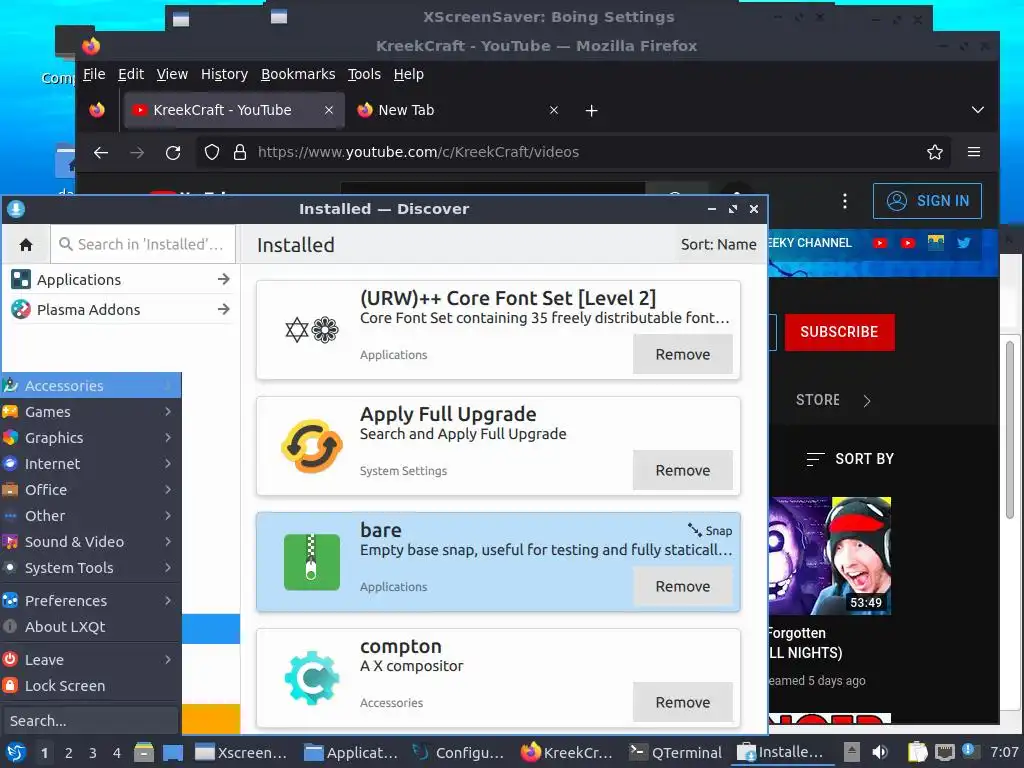This screenshot has height=768, width=1024.
Task: Open the System Tools submenu
Action: point(91,568)
